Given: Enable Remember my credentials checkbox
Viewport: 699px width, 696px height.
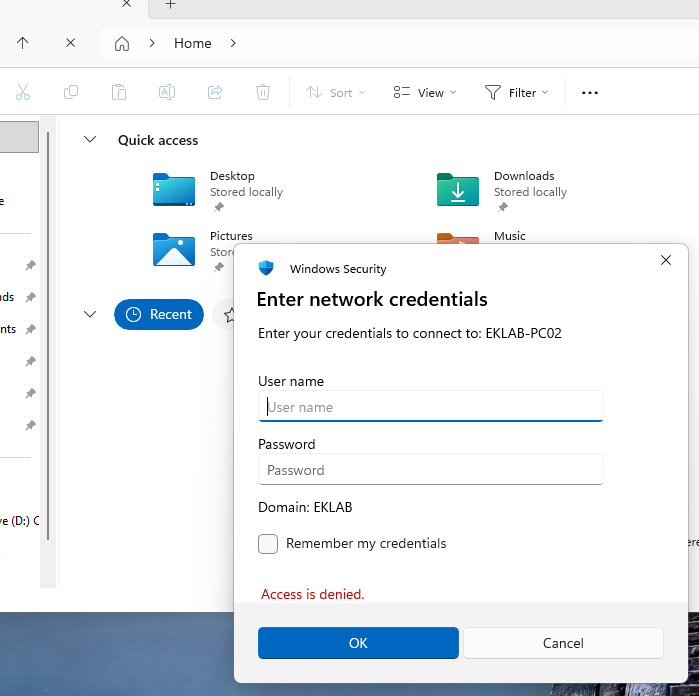Looking at the screenshot, I should point(268,544).
